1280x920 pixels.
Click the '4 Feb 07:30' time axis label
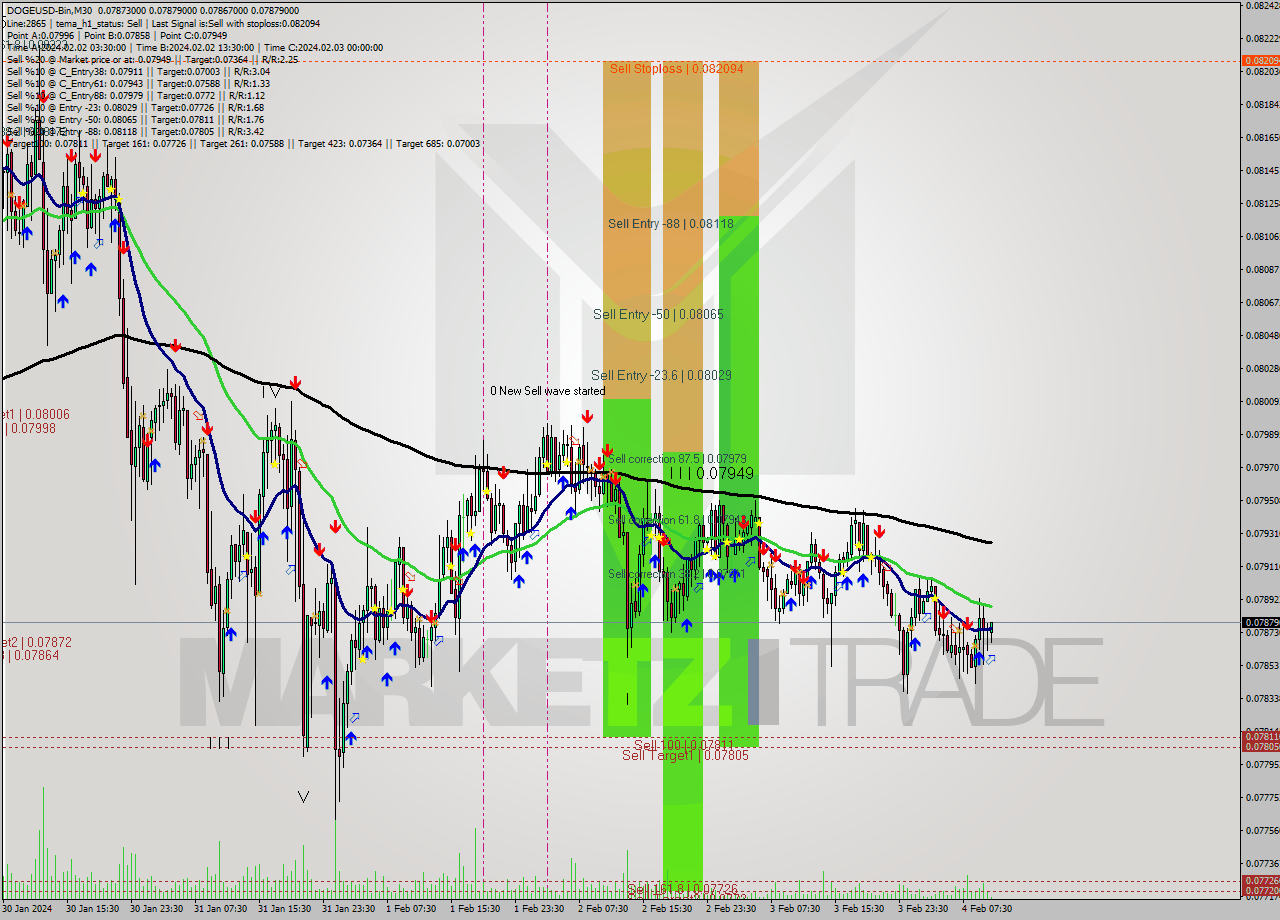pos(987,909)
